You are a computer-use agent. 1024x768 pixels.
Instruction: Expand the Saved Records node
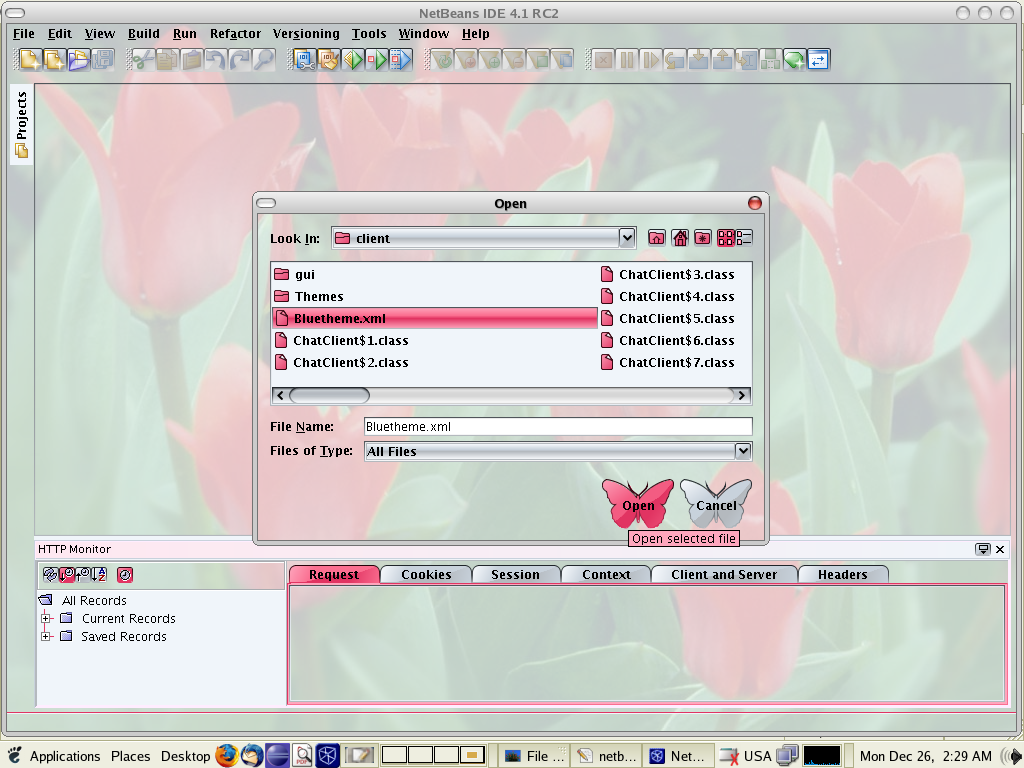46,636
